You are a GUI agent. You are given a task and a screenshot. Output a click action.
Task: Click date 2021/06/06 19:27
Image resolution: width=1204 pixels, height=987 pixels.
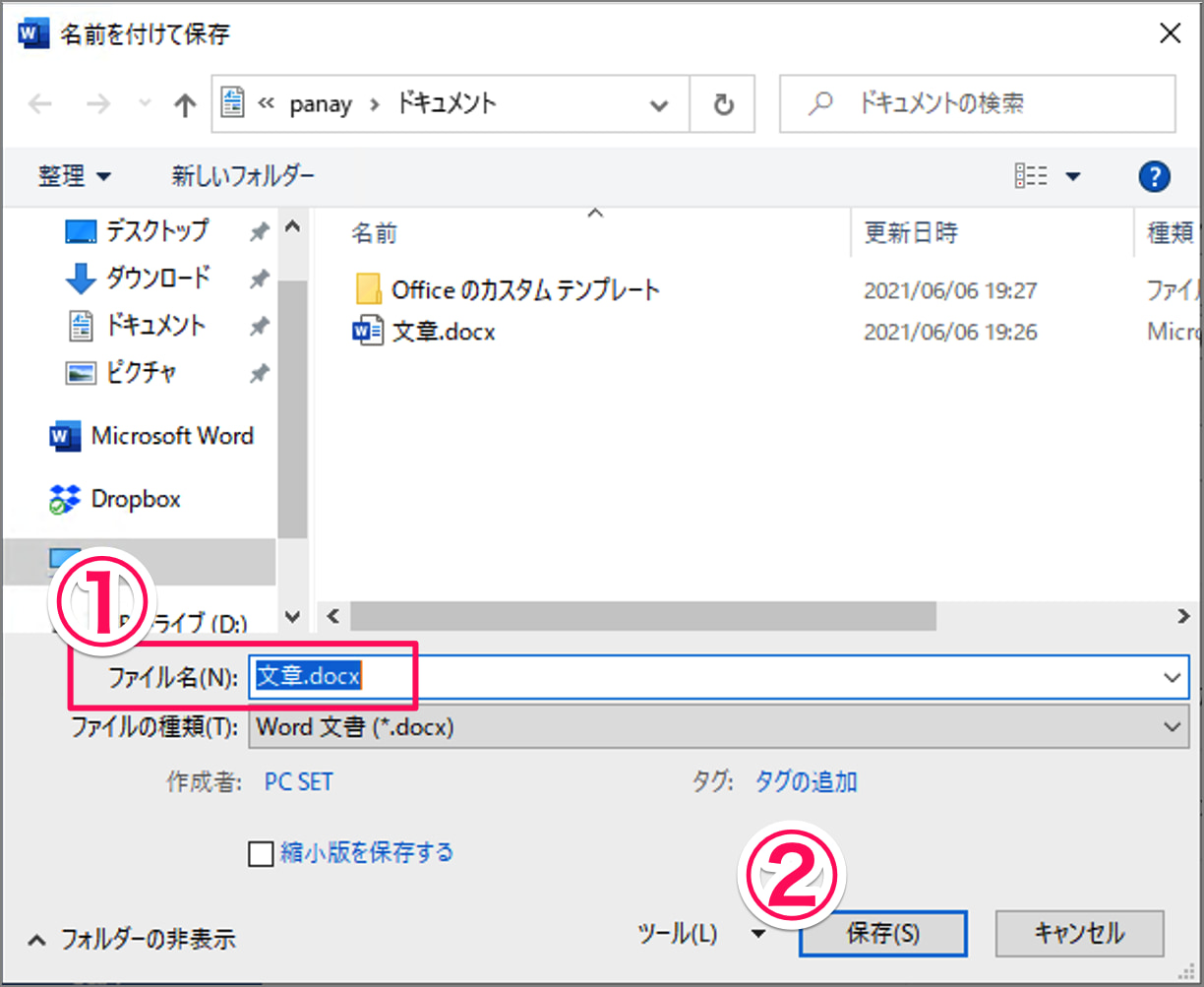point(950,290)
